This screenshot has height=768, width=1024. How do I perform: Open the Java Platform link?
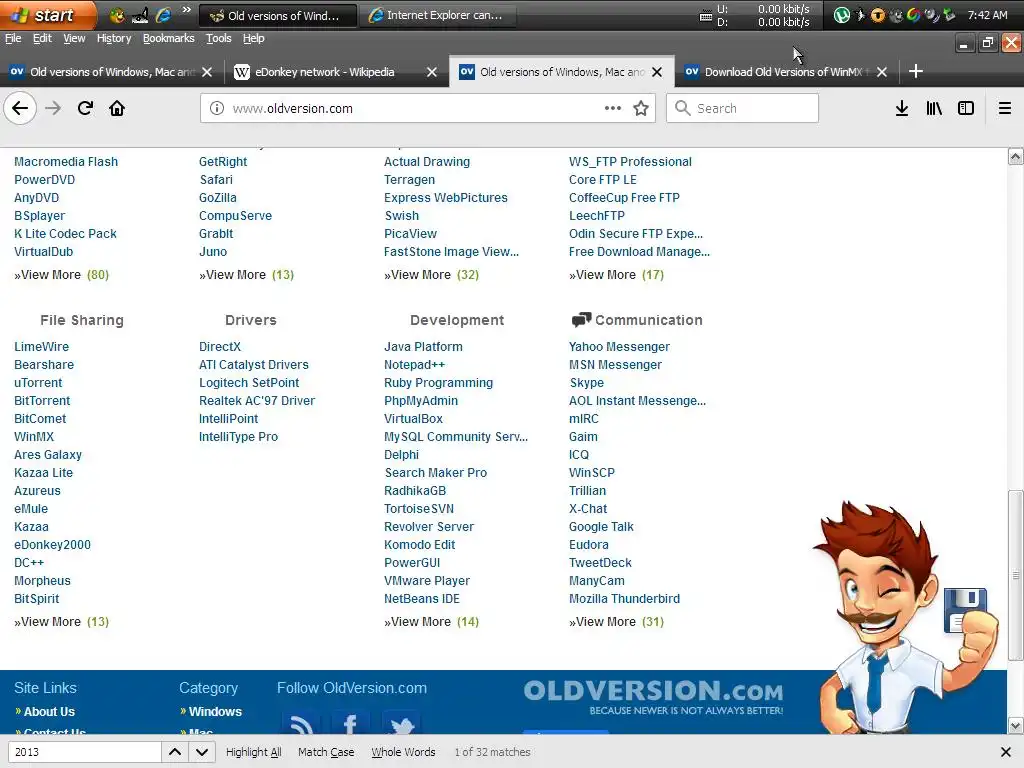click(423, 347)
